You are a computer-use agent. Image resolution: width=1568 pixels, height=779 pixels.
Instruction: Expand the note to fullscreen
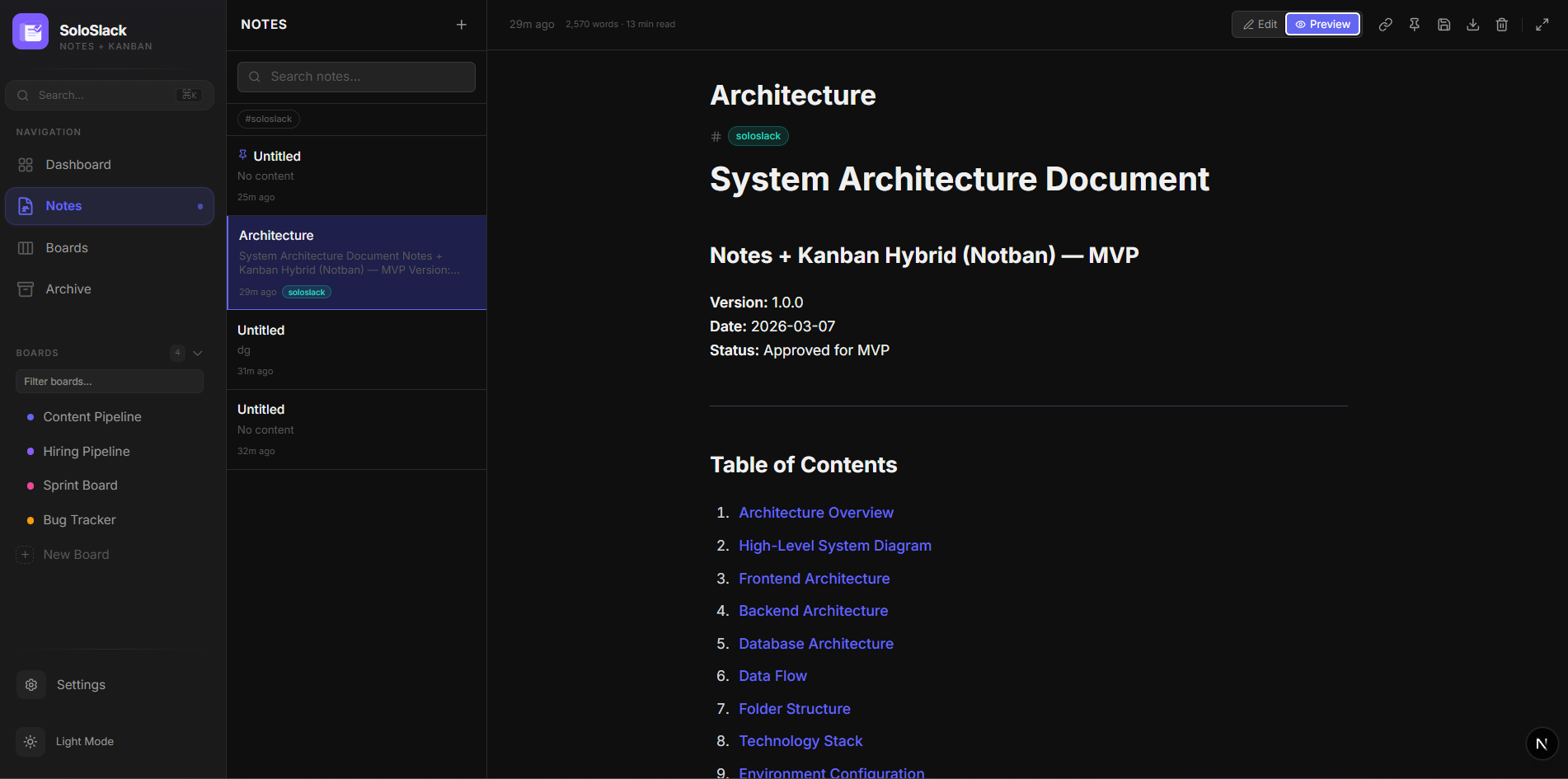click(1542, 25)
